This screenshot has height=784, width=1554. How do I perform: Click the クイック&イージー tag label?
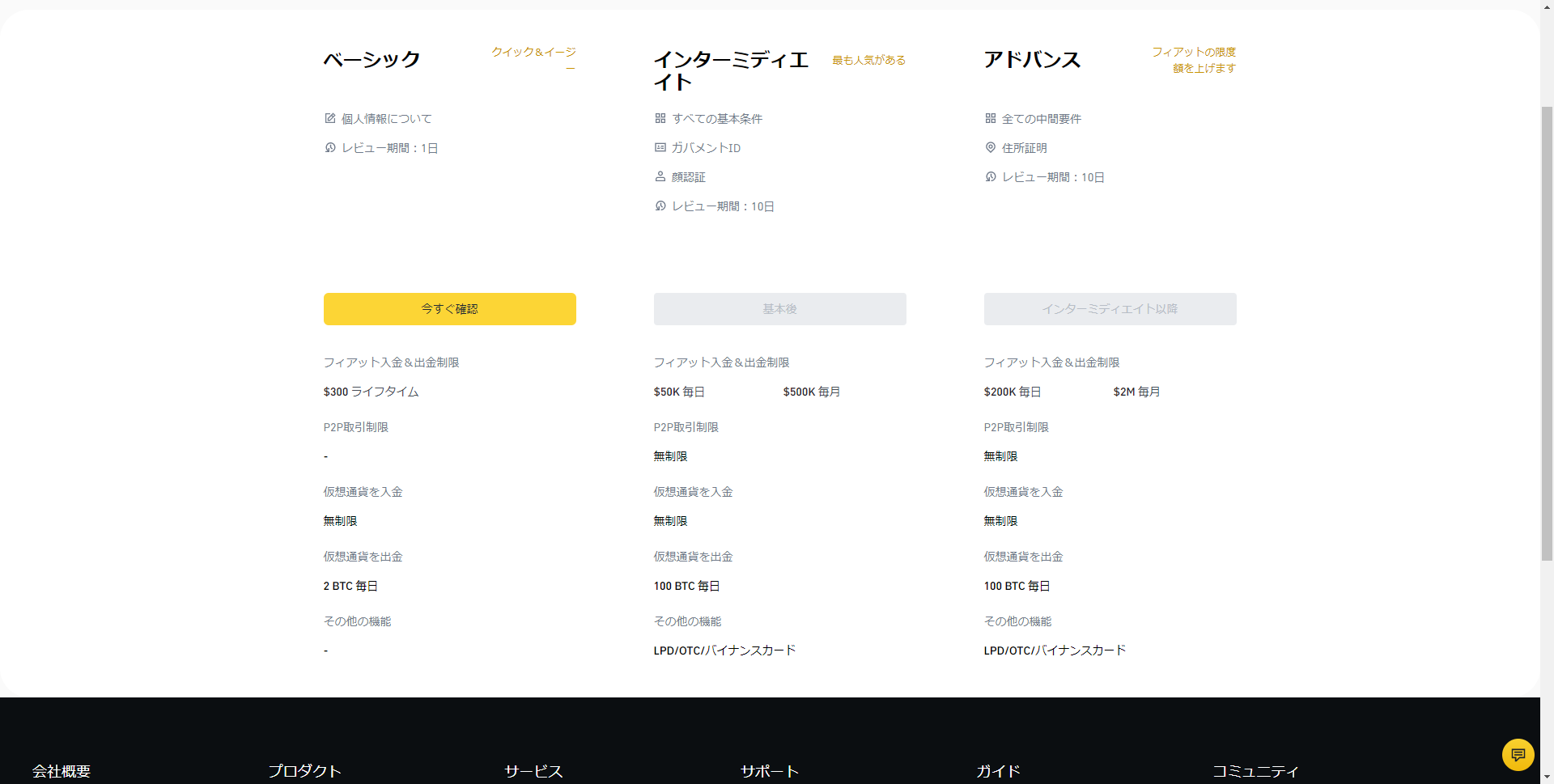[534, 53]
